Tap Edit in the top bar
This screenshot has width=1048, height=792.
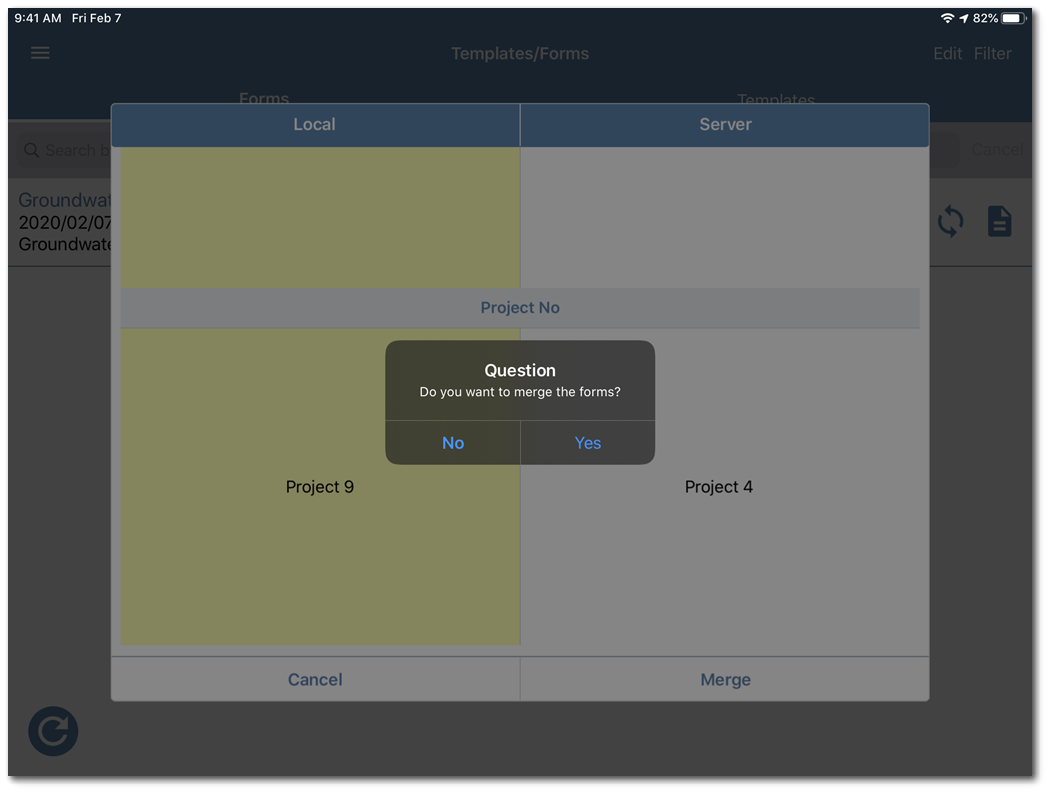947,54
